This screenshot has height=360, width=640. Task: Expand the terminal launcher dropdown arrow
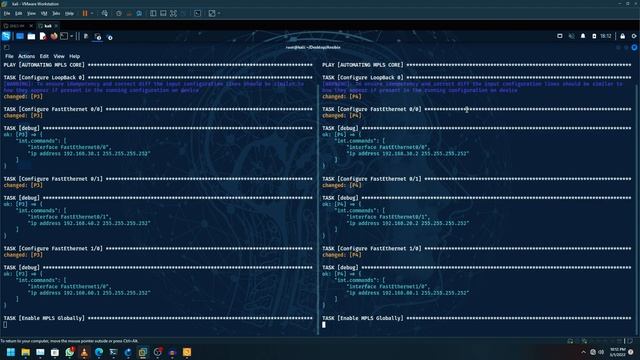(x=72, y=36)
